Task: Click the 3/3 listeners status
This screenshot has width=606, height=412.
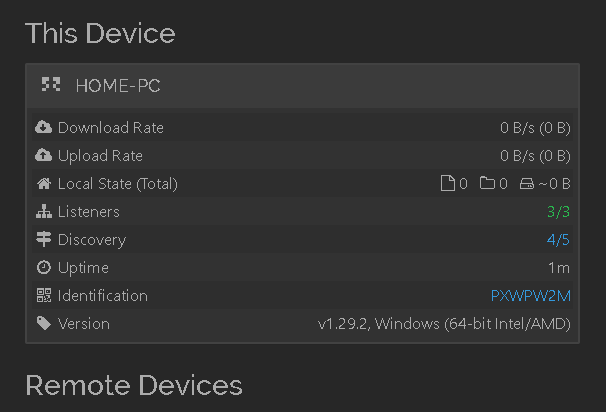Action: pyautogui.click(x=558, y=212)
